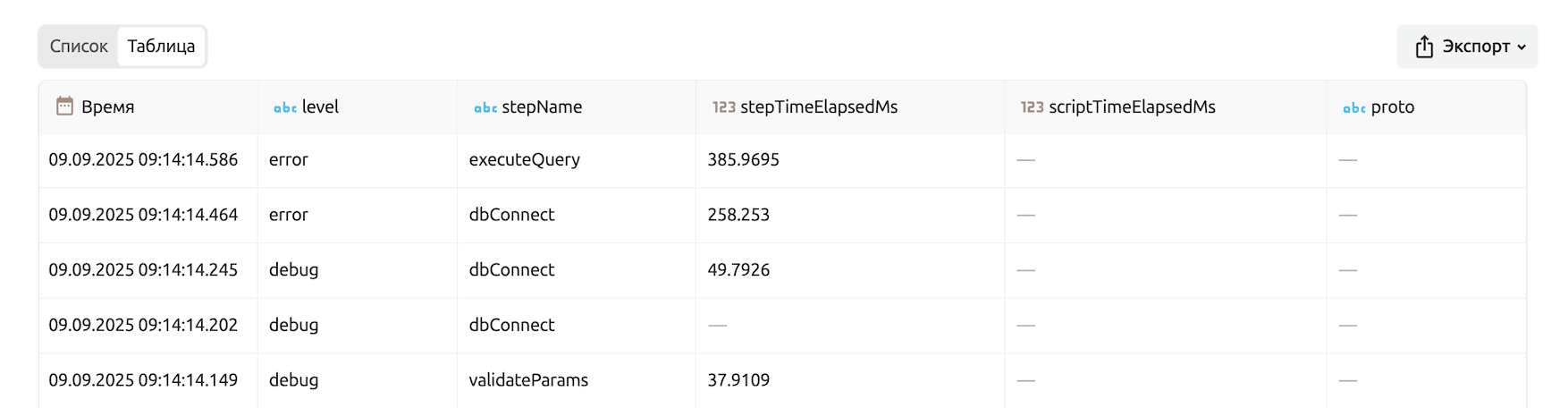The width and height of the screenshot is (1568, 408).
Task: Click the 258.253 elapsed time cell
Action: tap(738, 215)
